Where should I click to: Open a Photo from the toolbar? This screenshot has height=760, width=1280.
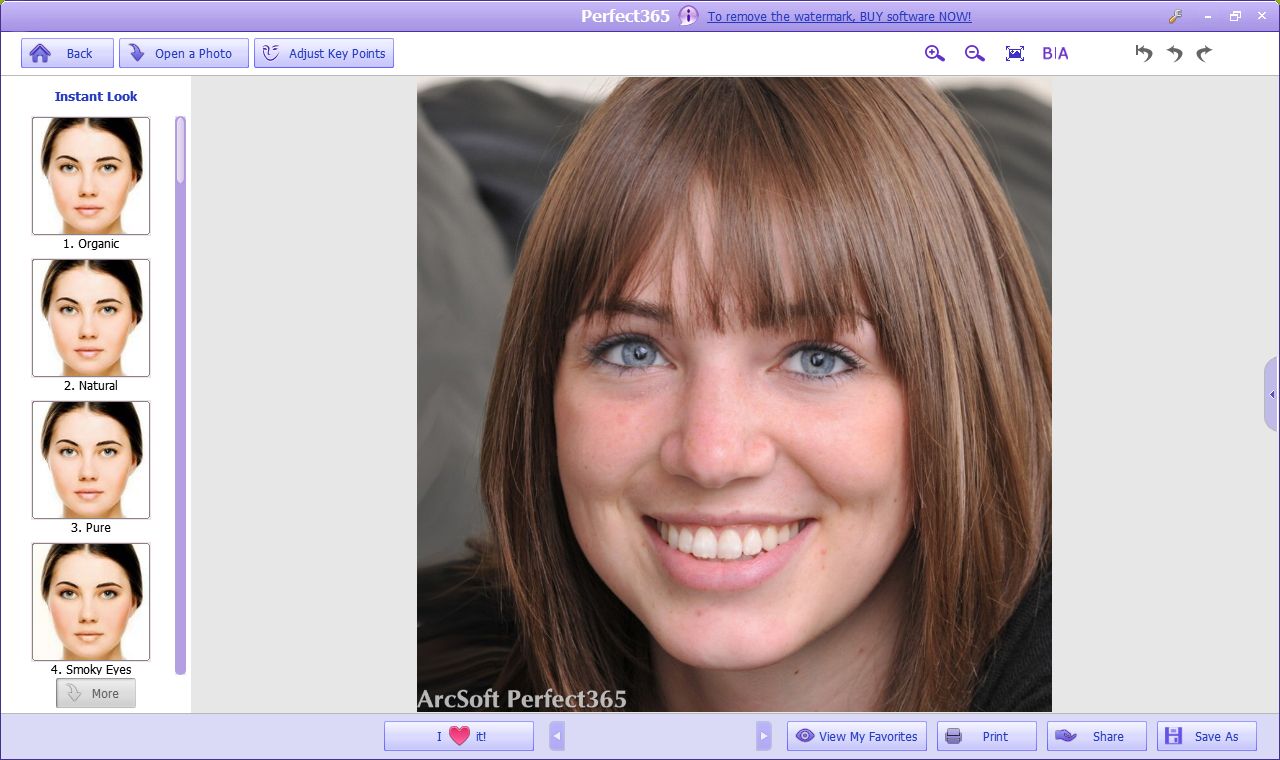183,53
